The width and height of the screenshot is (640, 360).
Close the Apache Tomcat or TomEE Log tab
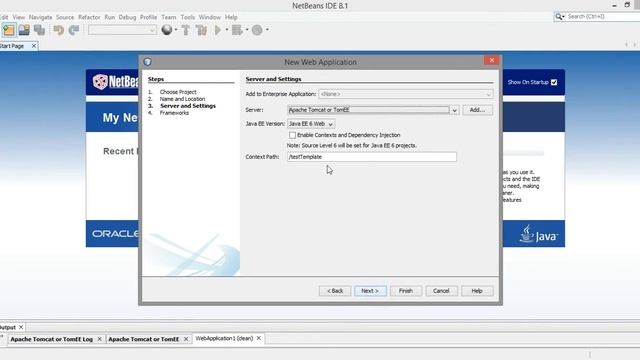point(99,339)
